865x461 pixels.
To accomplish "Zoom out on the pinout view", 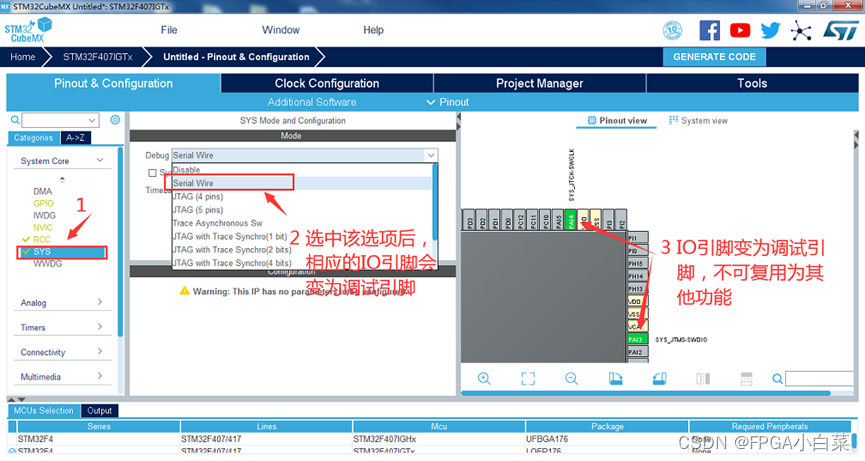I will pos(572,378).
